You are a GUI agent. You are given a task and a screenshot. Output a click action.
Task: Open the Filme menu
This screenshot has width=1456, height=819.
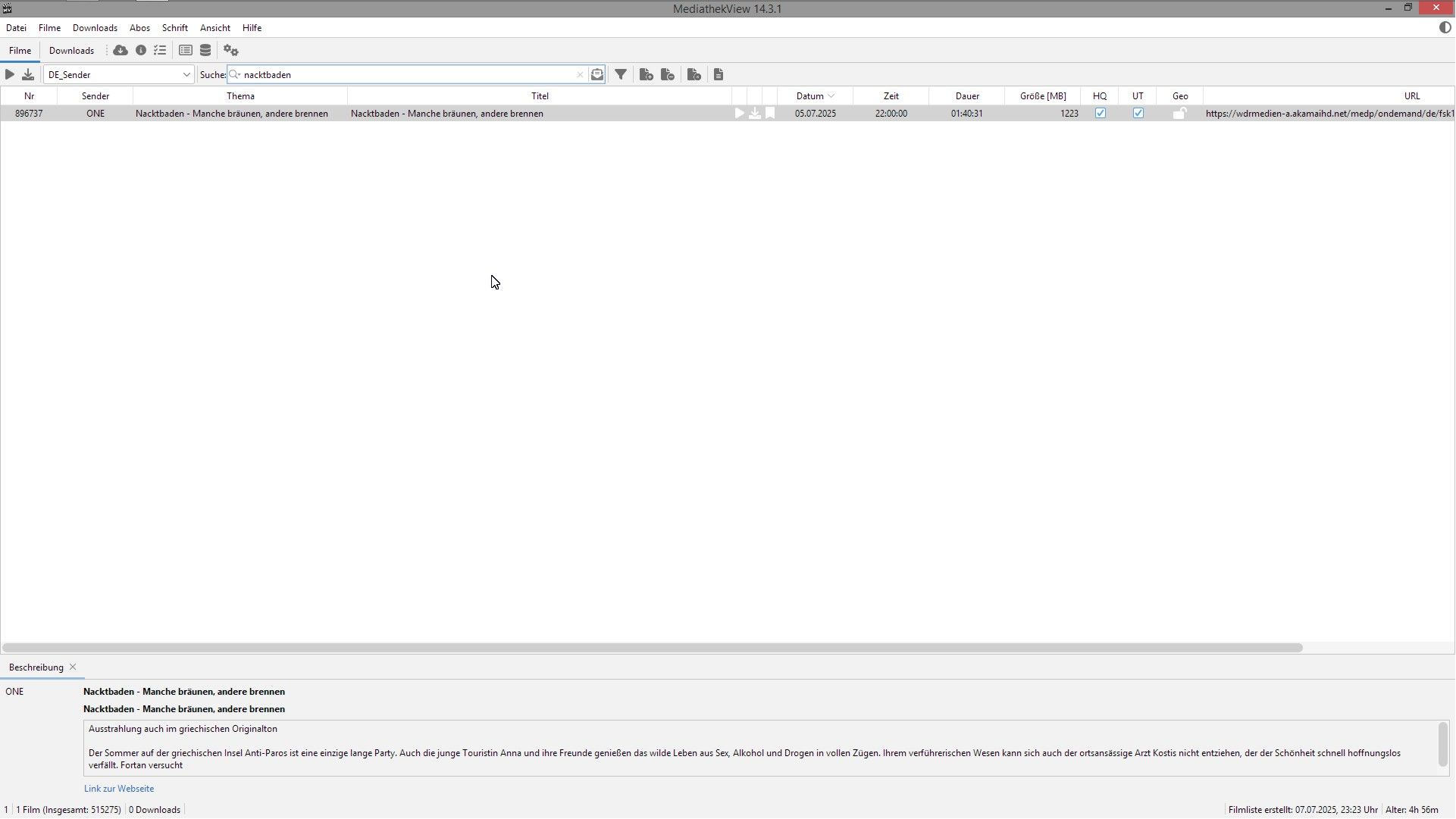[x=49, y=28]
